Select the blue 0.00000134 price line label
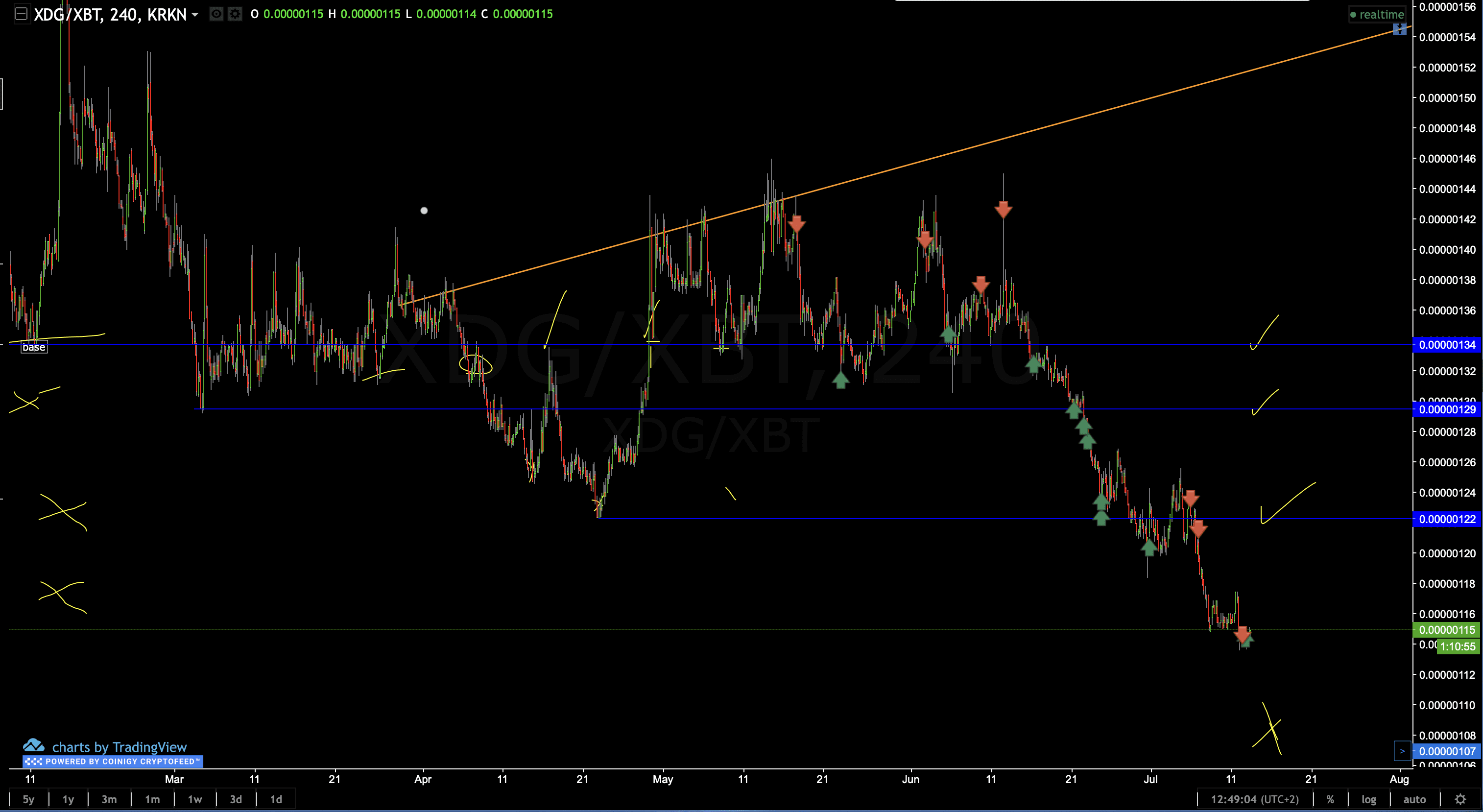The image size is (1483, 812). click(x=1447, y=345)
